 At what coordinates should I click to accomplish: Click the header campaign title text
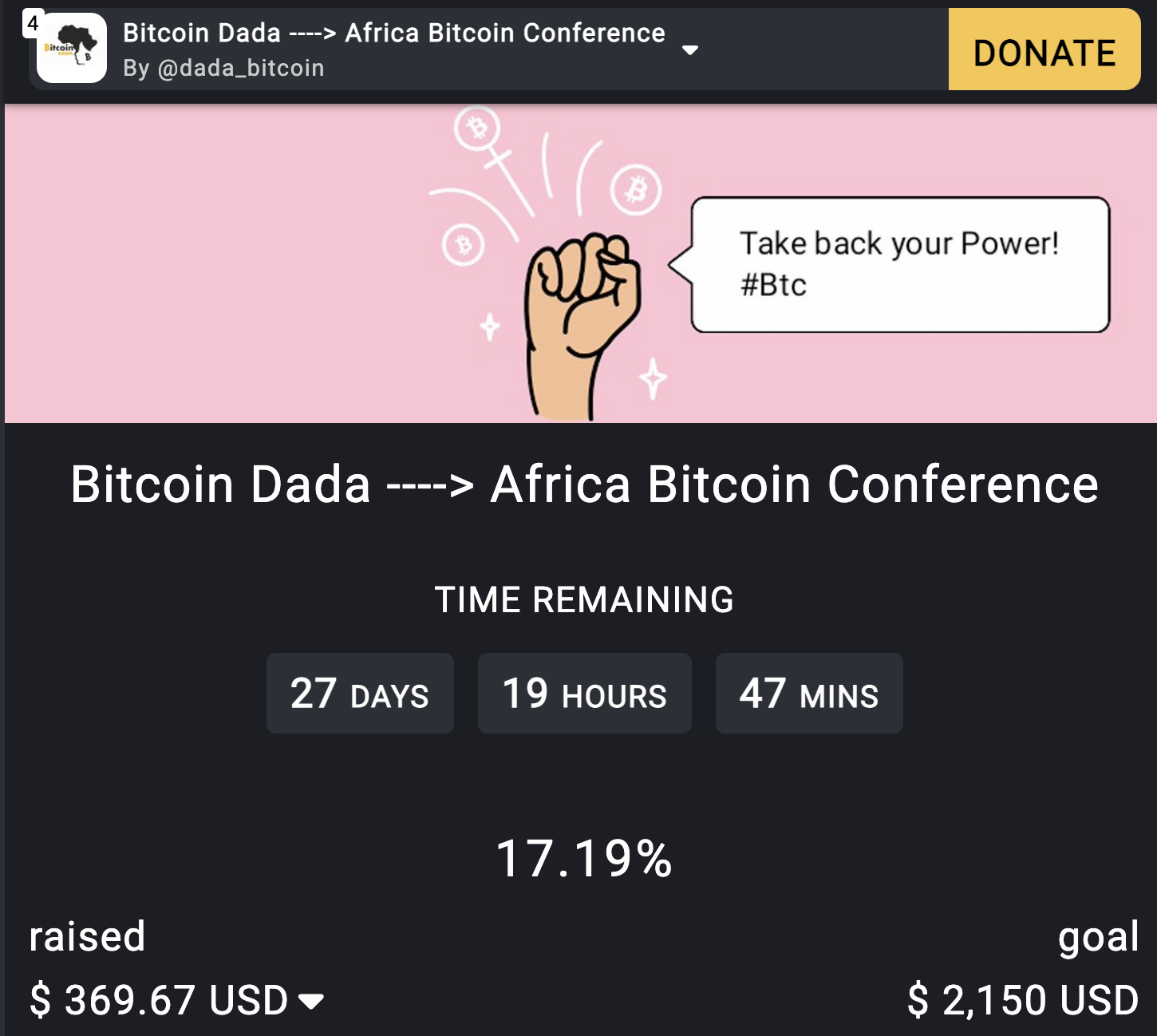pos(393,33)
